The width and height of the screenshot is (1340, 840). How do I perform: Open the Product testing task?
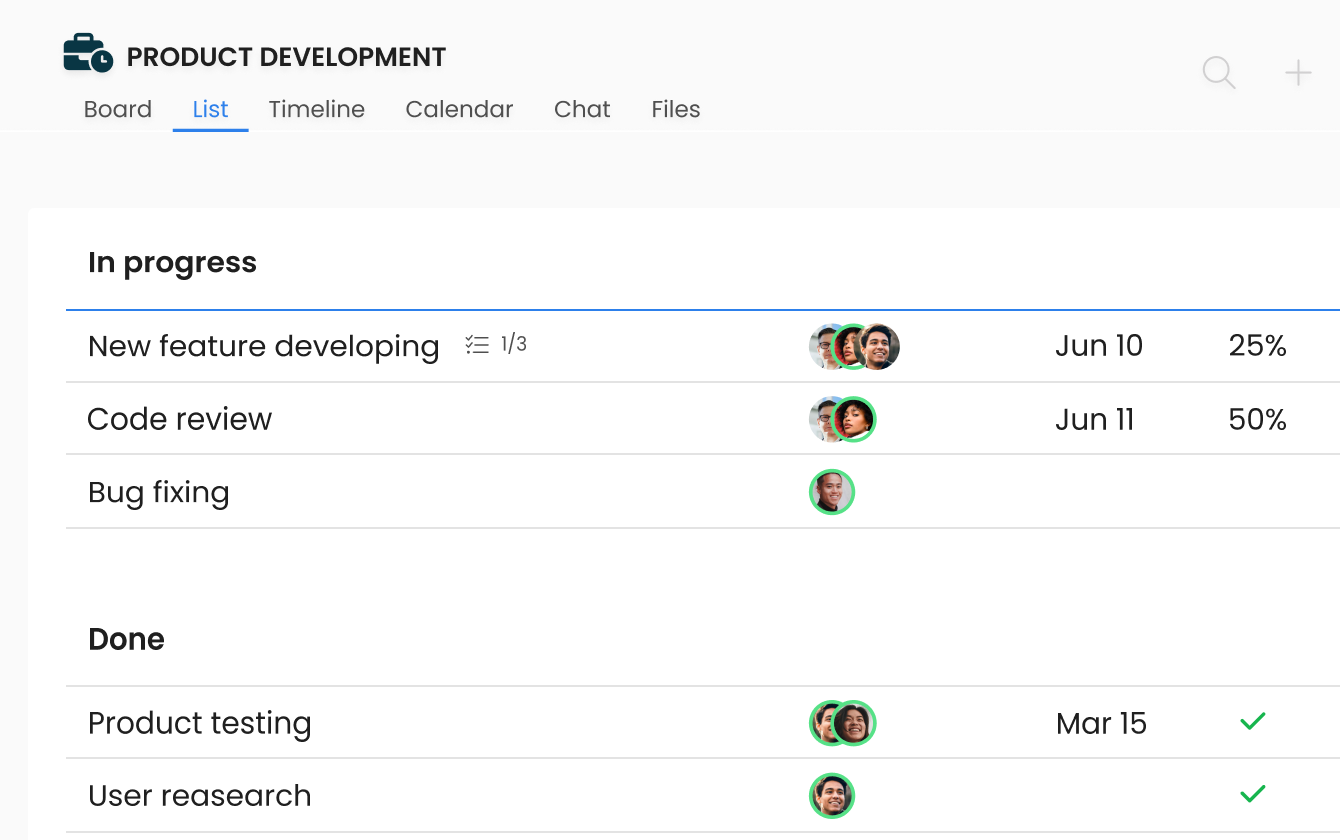click(x=200, y=723)
